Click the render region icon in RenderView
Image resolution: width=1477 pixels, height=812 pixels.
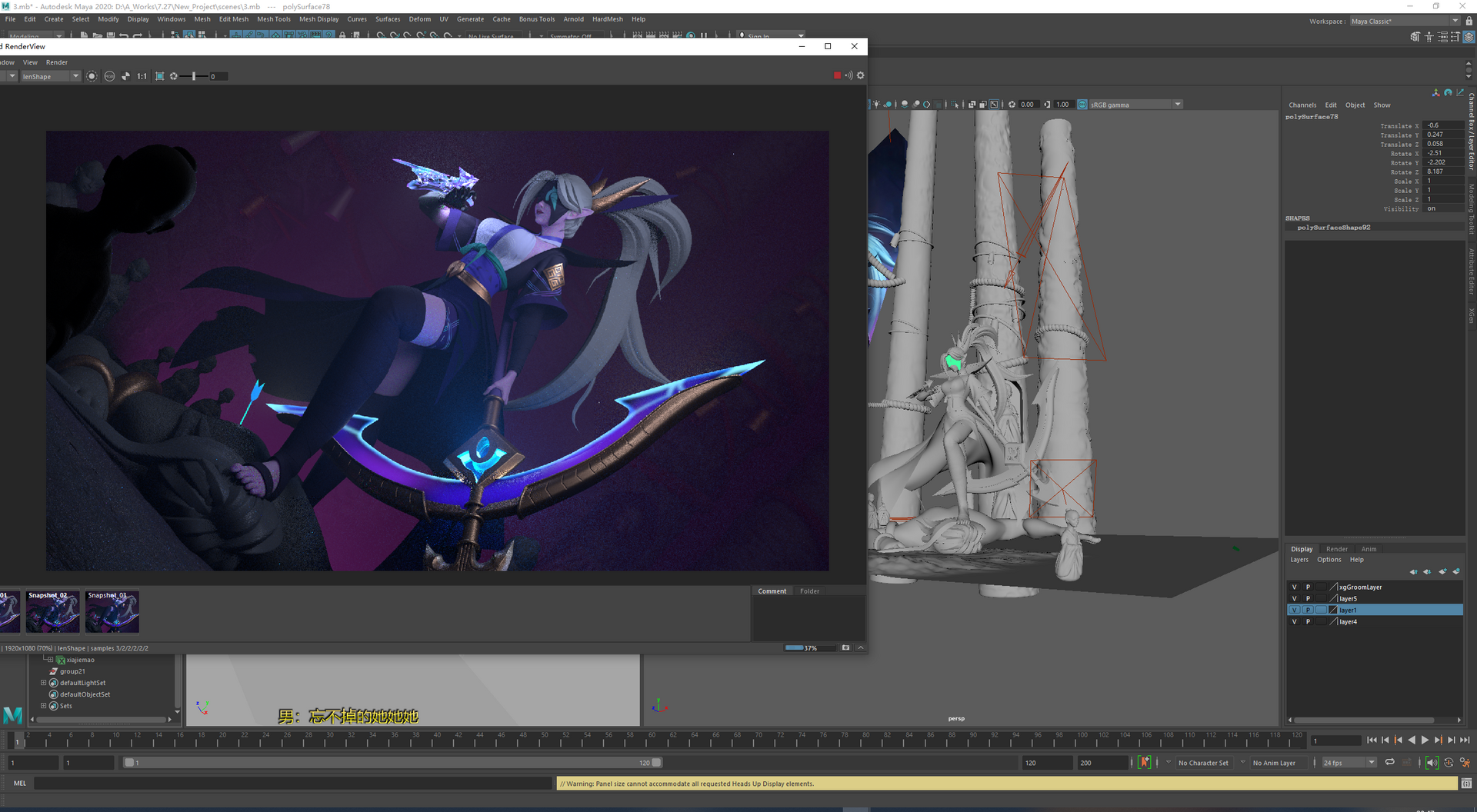tap(159, 76)
